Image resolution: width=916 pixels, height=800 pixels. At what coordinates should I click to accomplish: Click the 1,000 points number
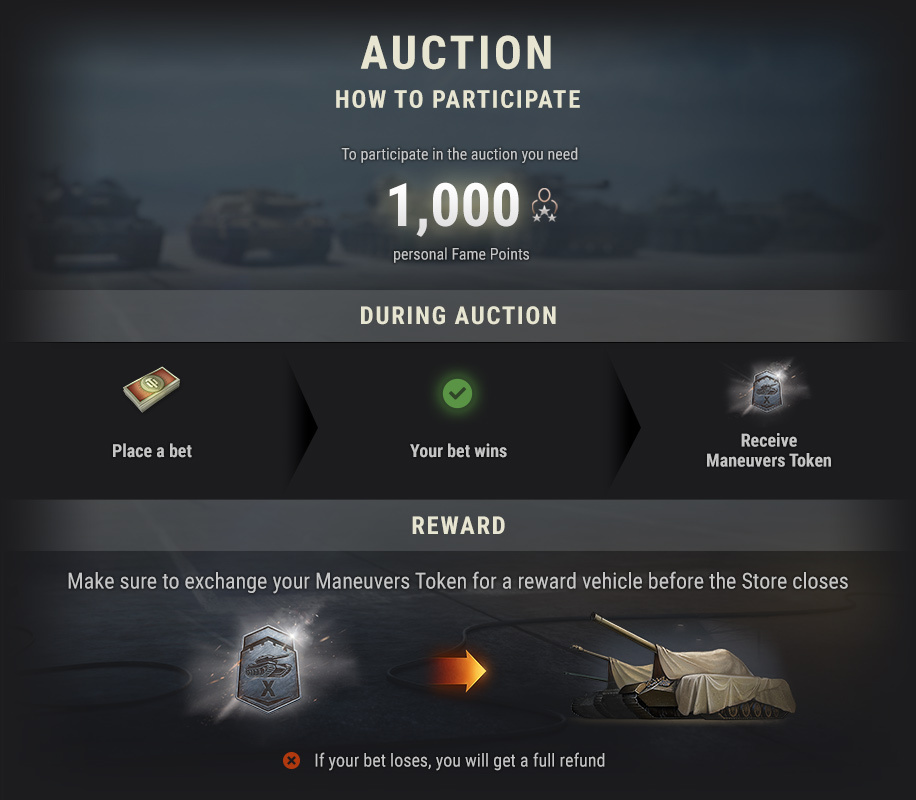point(453,205)
